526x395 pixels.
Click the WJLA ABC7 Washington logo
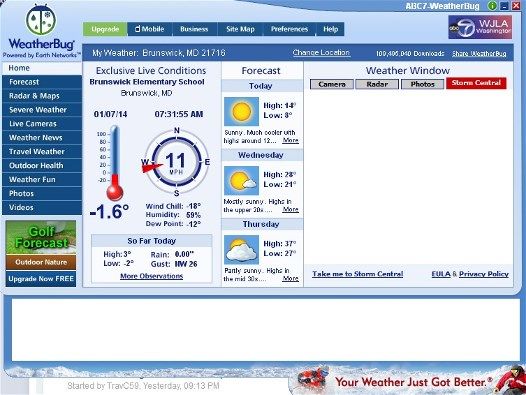pyautogui.click(x=480, y=27)
